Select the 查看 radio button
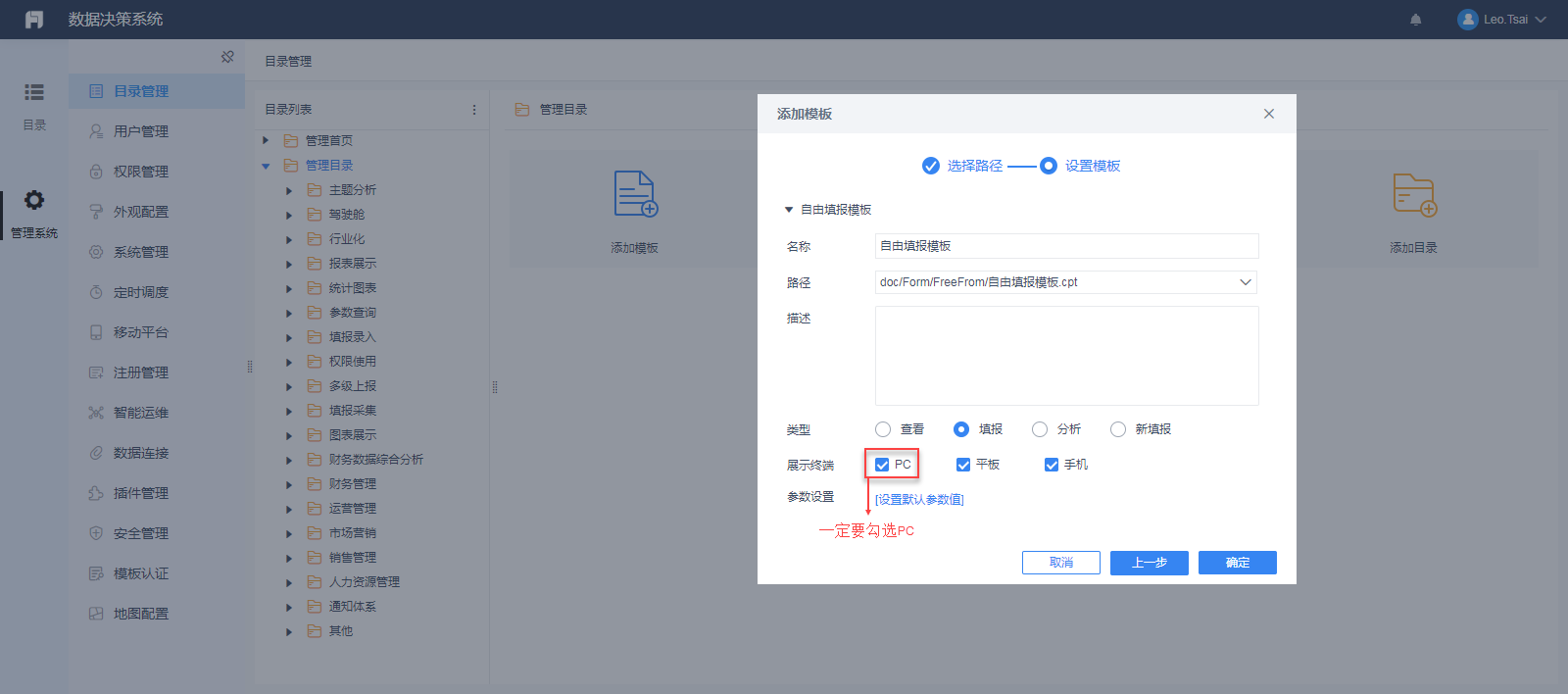Viewport: 1568px width, 694px height. 883,429
